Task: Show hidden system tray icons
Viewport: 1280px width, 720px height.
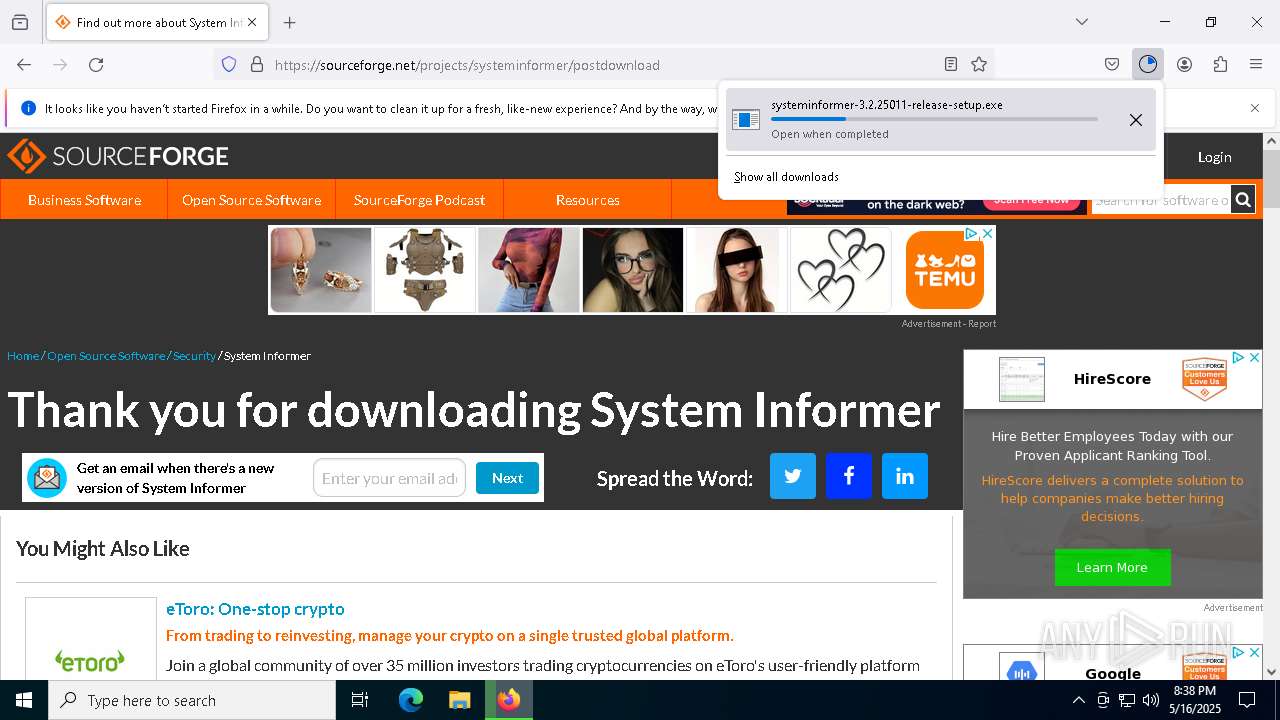Action: pos(1078,700)
